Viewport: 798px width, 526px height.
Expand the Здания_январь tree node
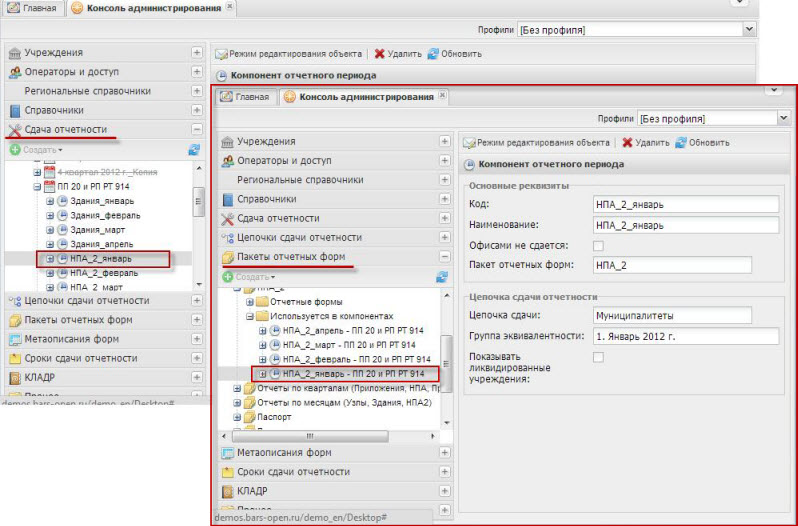click(x=50, y=201)
